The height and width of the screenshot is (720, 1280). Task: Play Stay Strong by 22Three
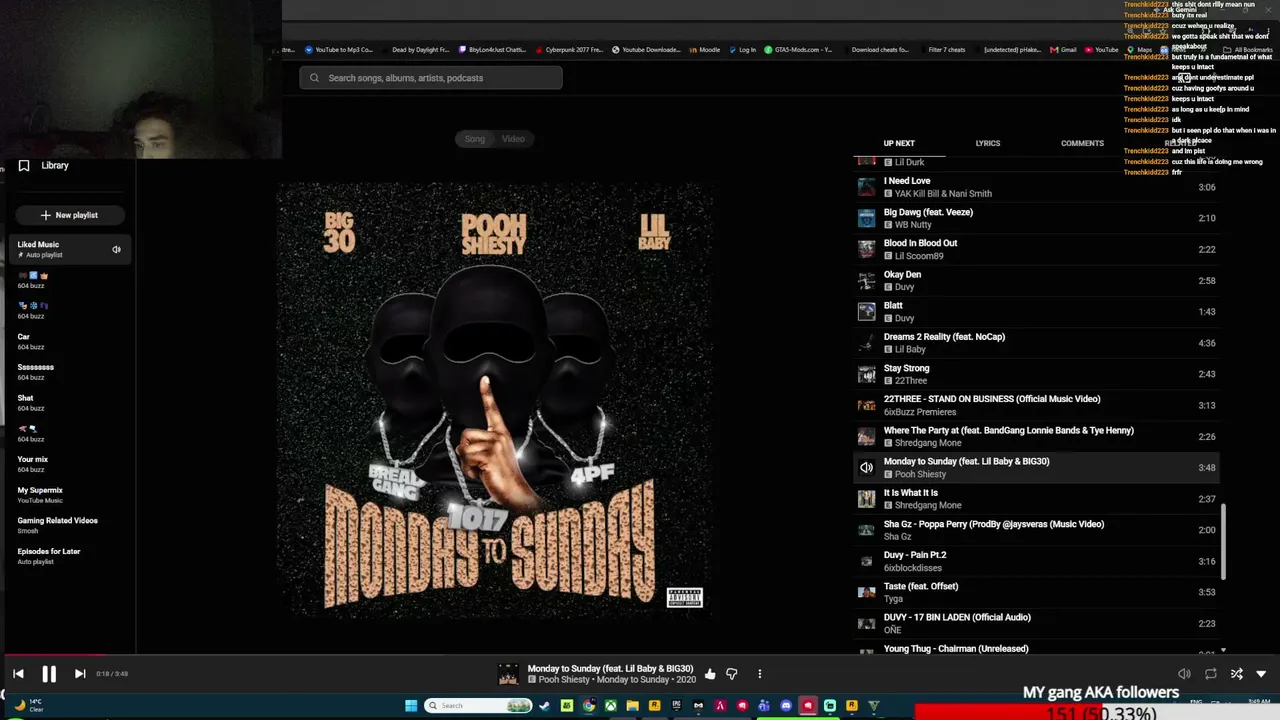(1037, 374)
